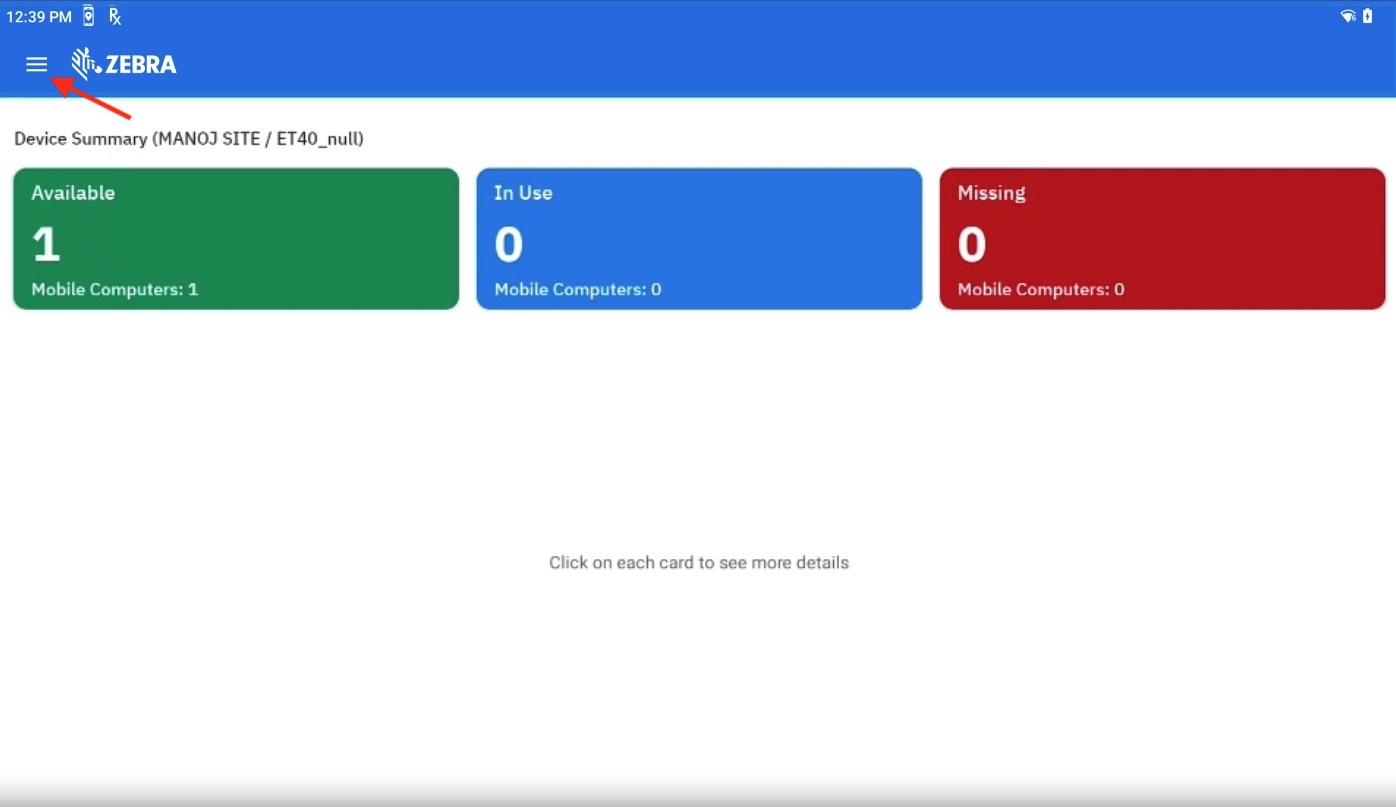
Task: Click the Device Summary heading text
Action: pyautogui.click(x=189, y=139)
